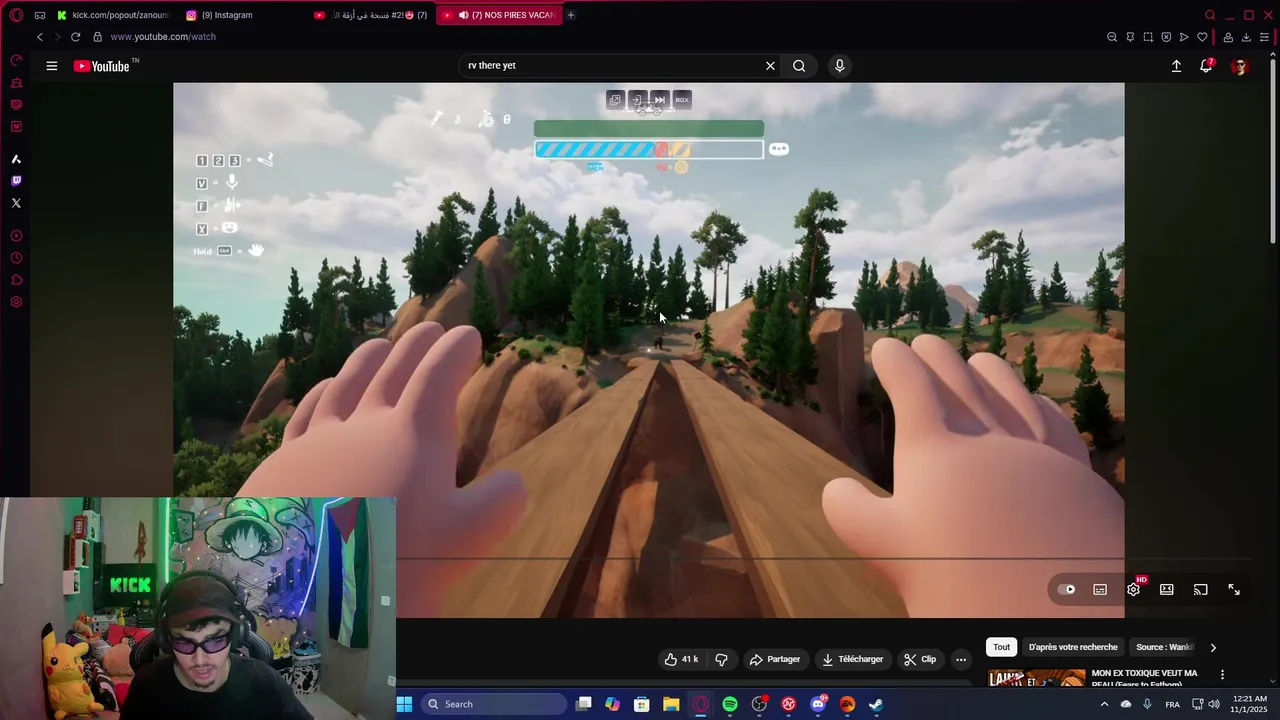This screenshot has width=1280, height=720.
Task: Pin the page with the pinboard icon
Action: tap(1130, 37)
